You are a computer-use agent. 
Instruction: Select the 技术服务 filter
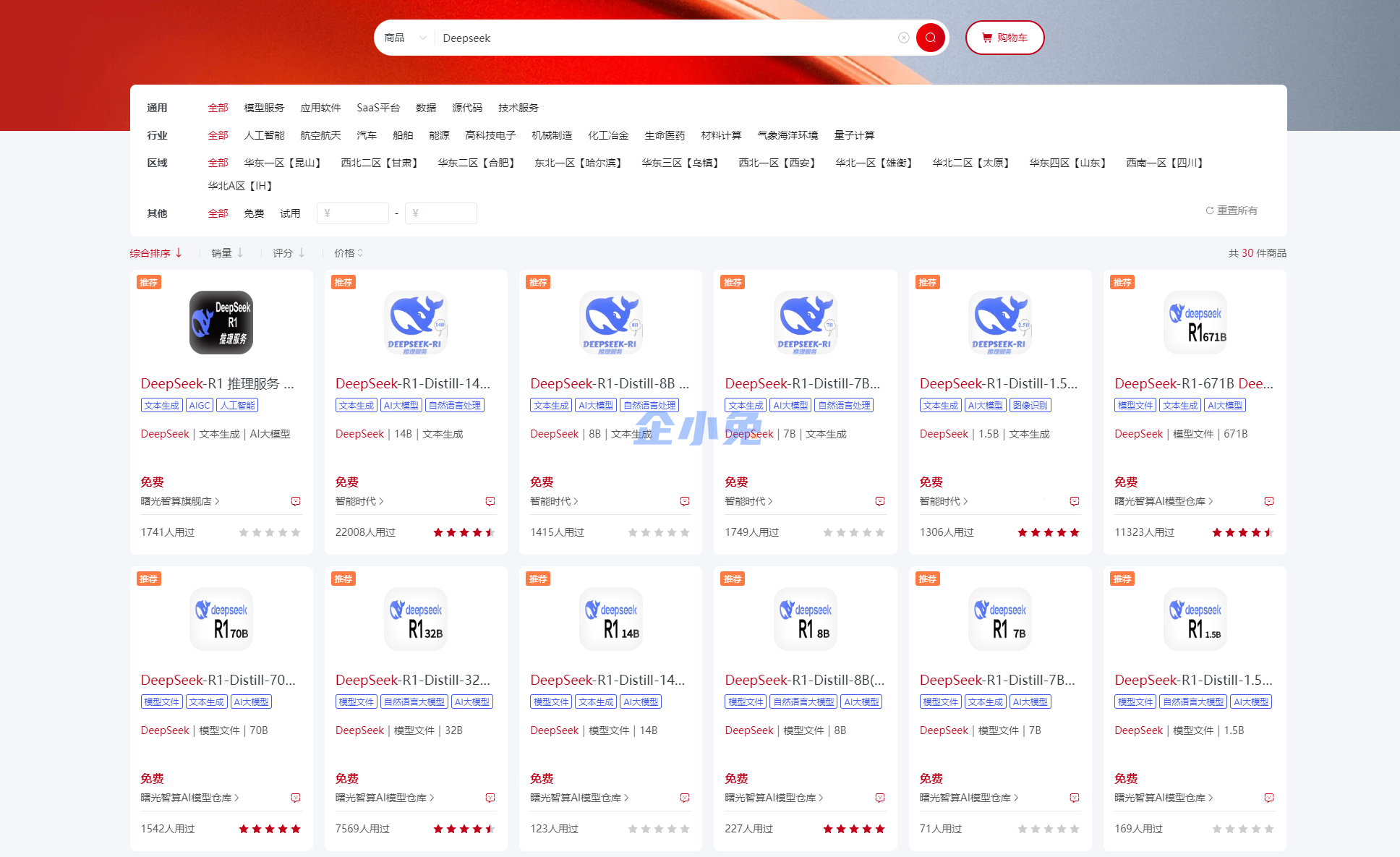518,108
